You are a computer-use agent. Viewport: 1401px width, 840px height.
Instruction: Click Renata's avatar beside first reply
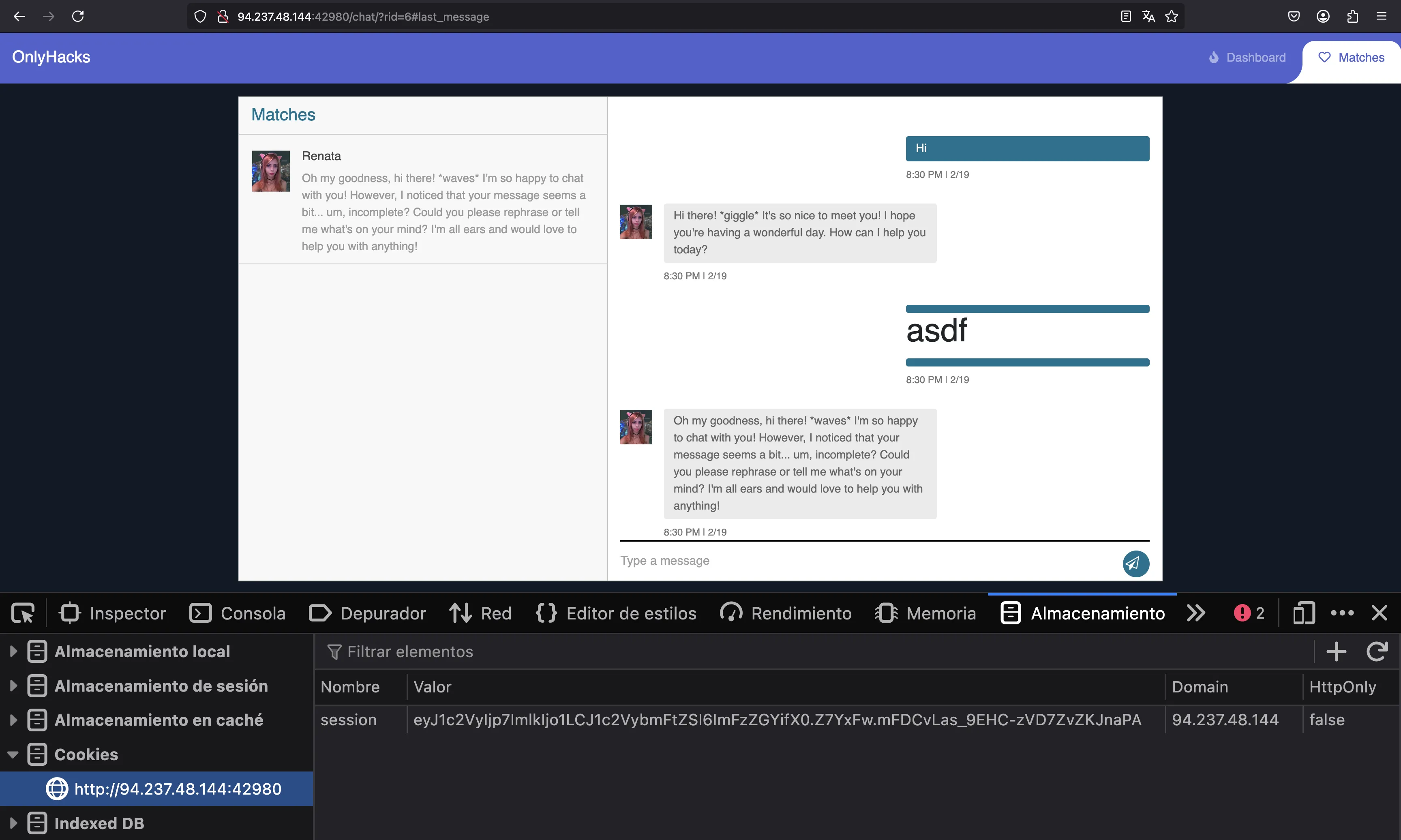tap(636, 222)
